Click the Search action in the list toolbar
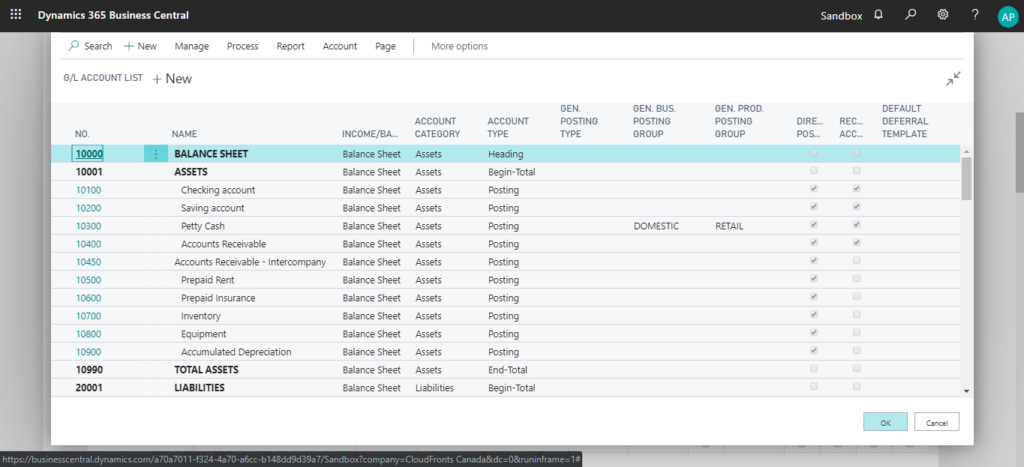 click(90, 46)
